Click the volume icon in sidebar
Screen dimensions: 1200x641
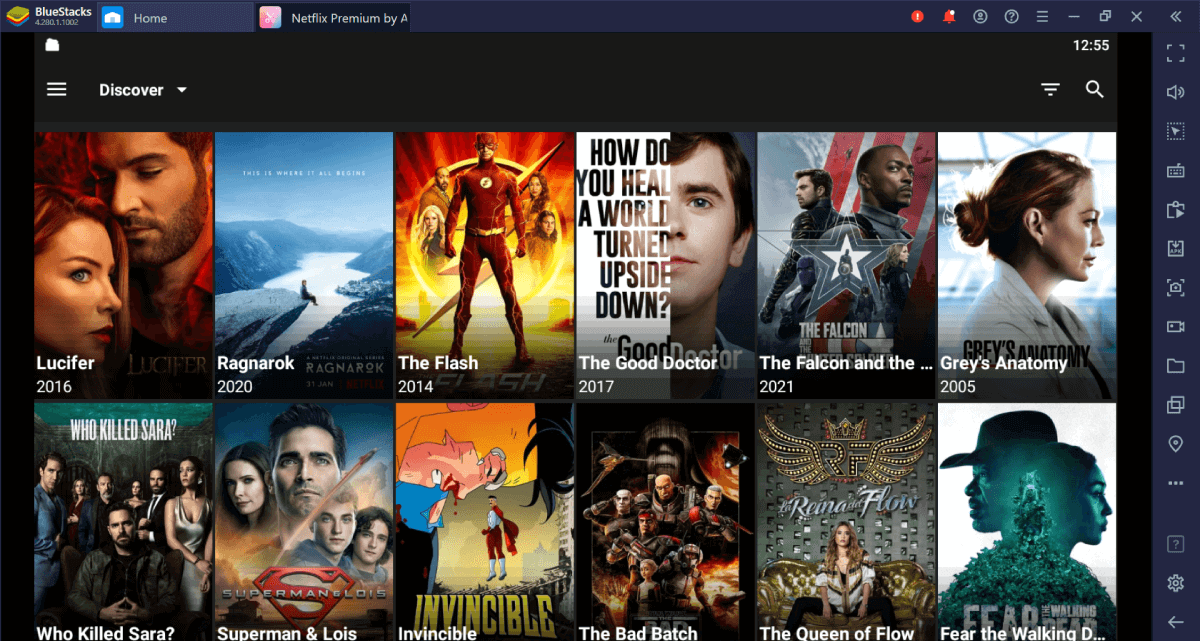1176,92
